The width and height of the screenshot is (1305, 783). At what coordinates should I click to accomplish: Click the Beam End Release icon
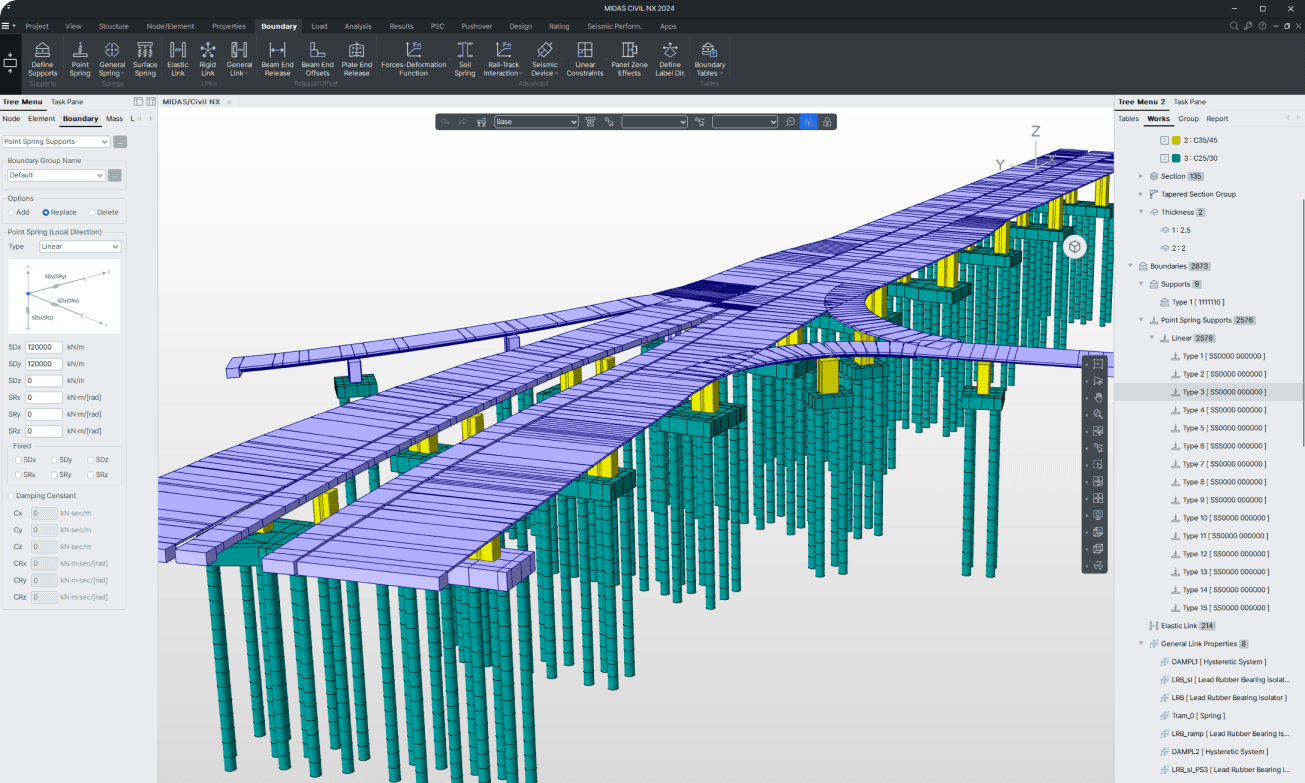(277, 60)
